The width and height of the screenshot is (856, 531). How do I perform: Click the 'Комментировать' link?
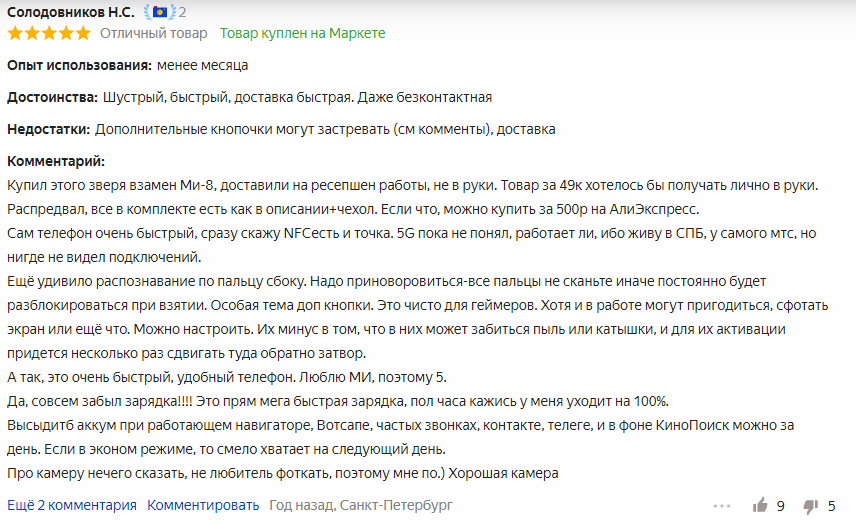pyautogui.click(x=203, y=505)
